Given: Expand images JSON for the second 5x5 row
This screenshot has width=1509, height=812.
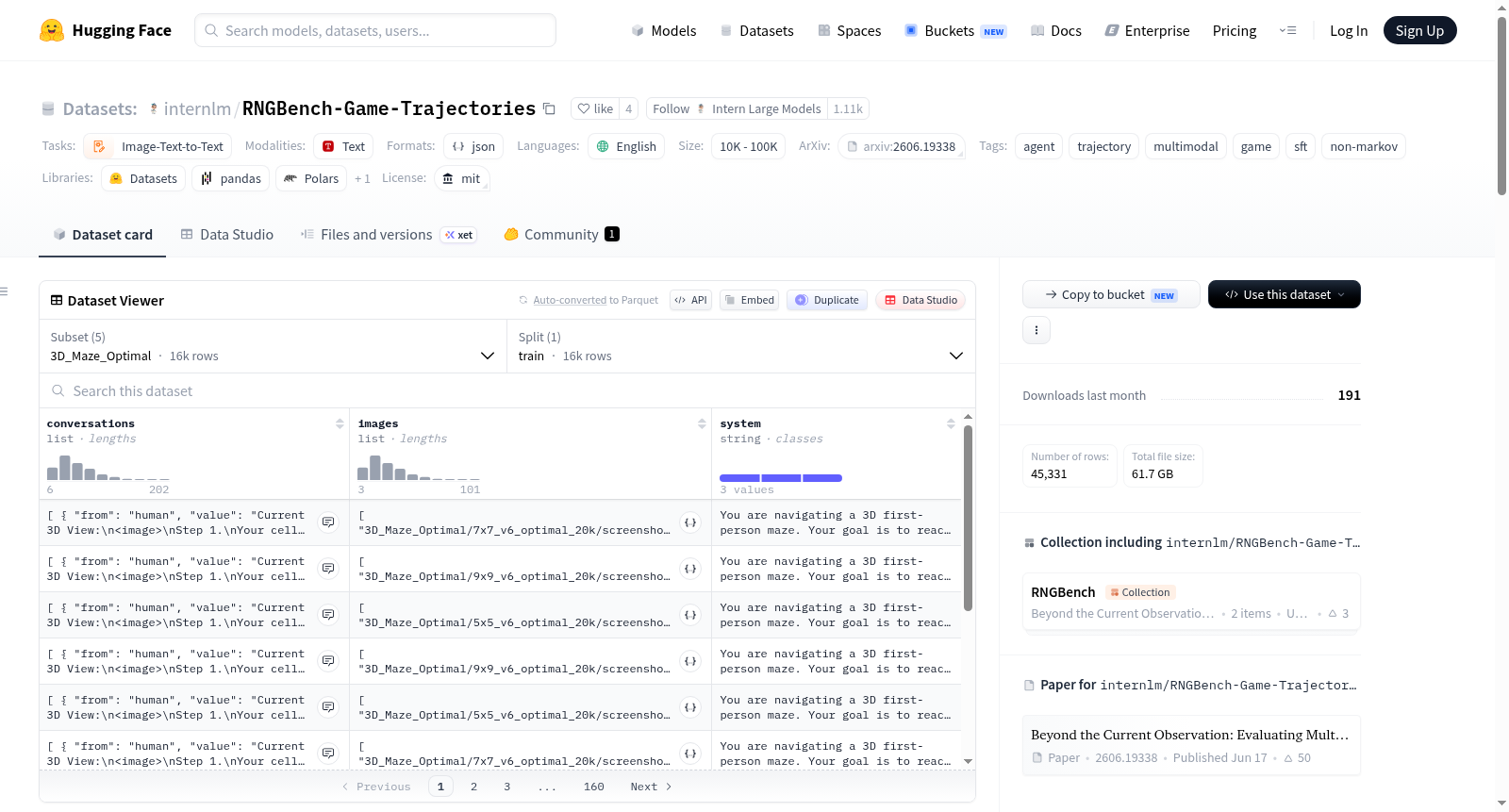Looking at the screenshot, I should (690, 707).
